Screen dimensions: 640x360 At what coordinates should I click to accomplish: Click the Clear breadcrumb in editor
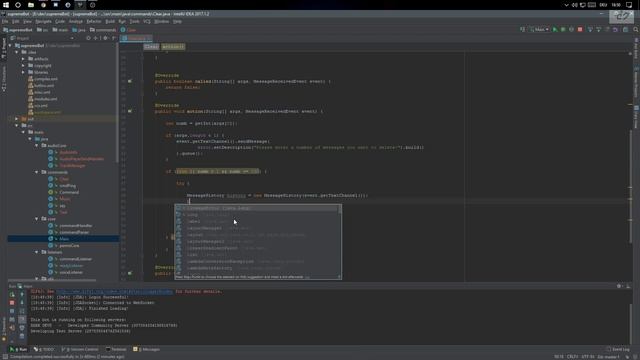[151, 47]
